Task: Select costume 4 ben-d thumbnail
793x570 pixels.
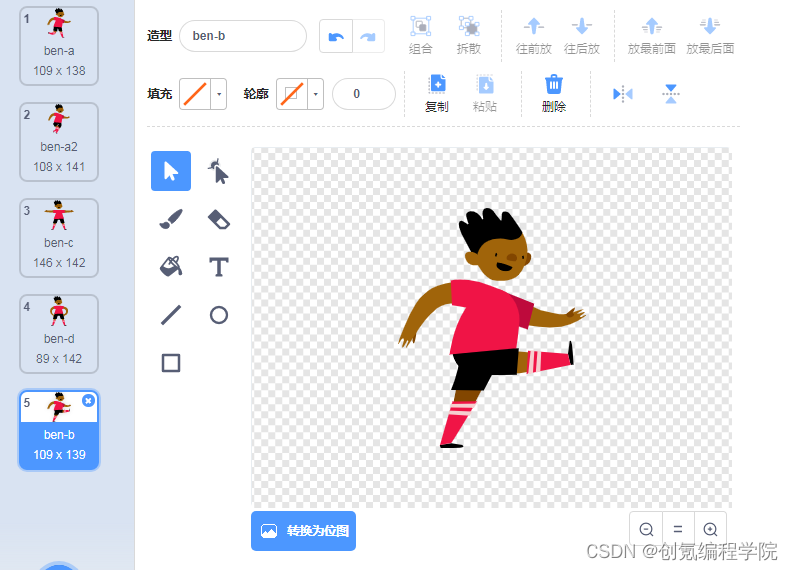Action: 59,334
